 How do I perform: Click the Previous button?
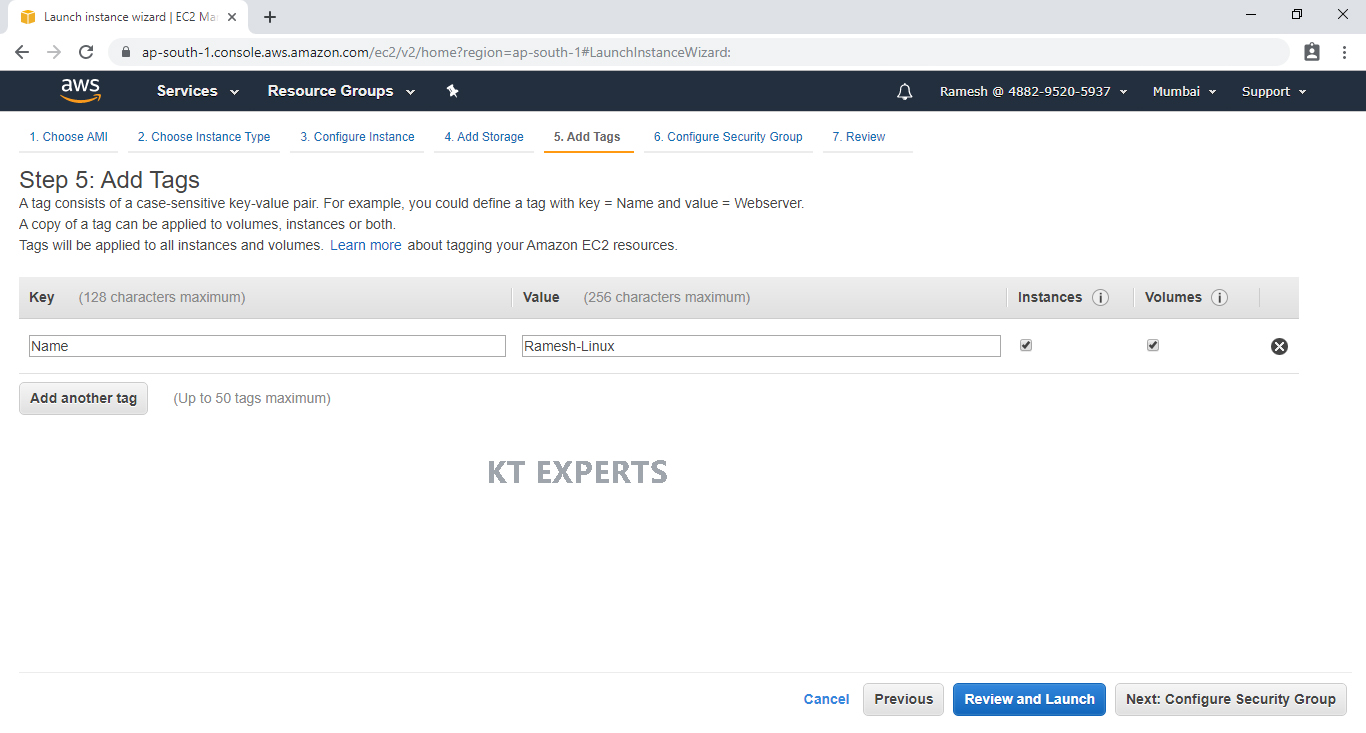pyautogui.click(x=903, y=699)
